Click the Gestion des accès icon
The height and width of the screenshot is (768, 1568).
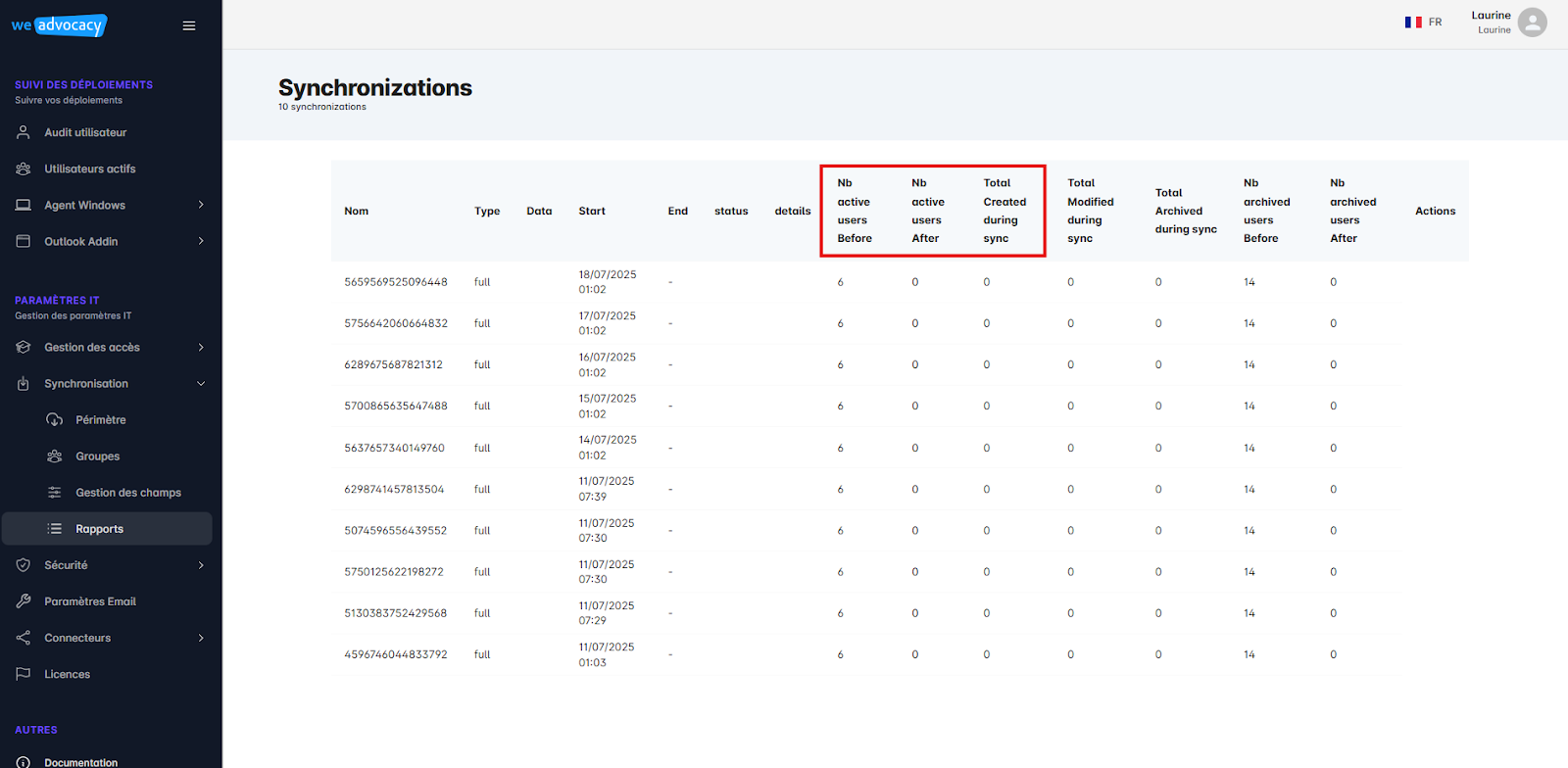[24, 347]
